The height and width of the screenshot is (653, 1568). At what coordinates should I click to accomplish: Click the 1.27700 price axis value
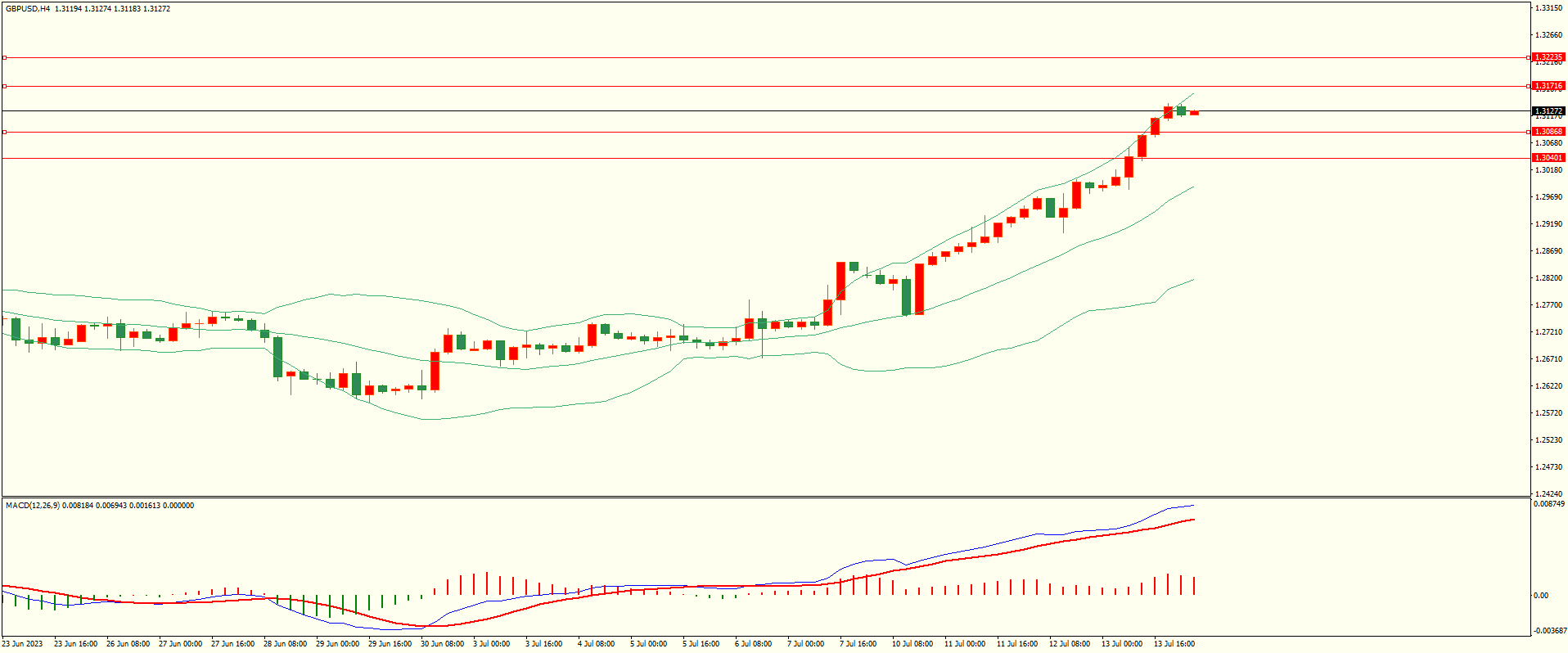1549,305
